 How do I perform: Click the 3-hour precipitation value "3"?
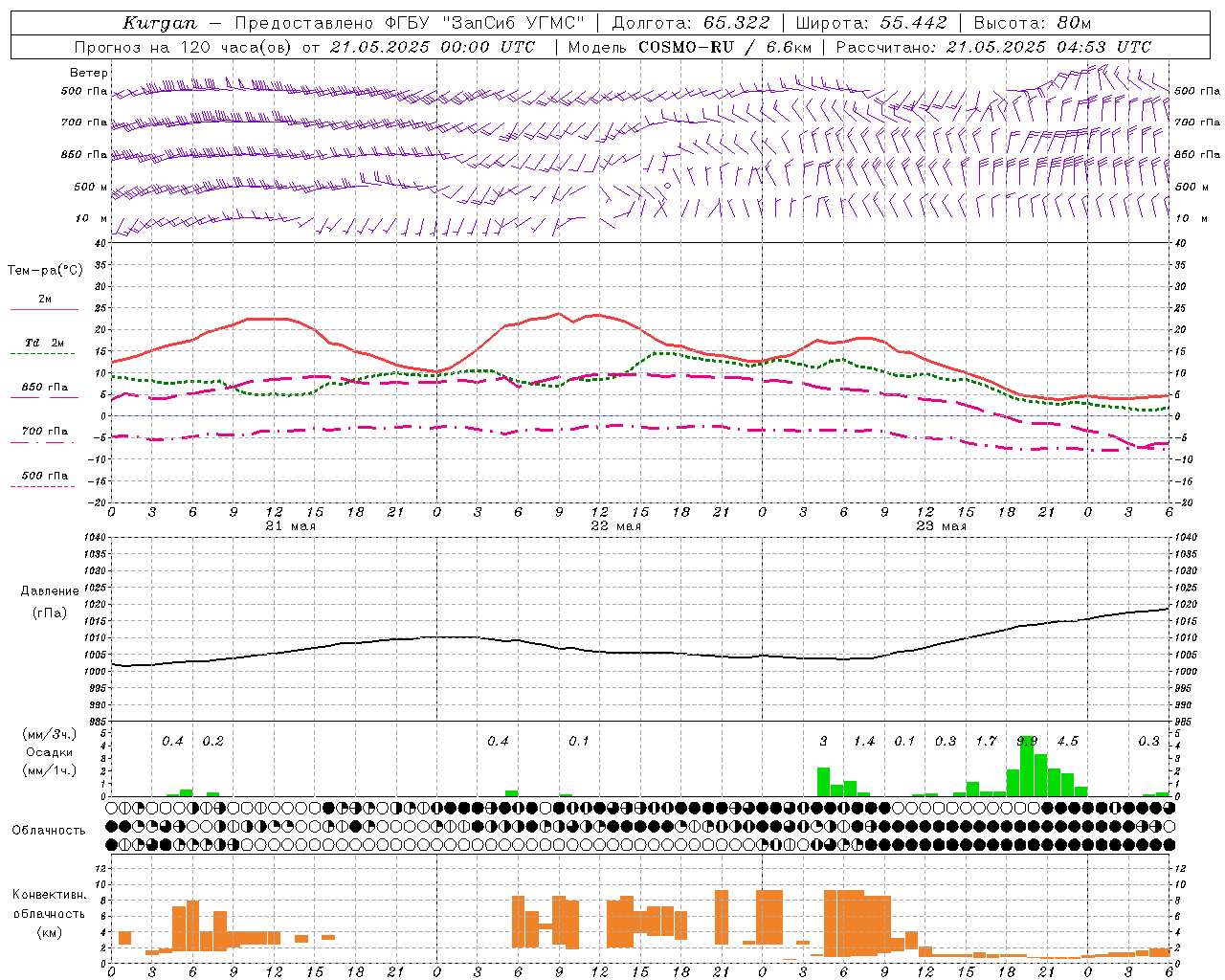824,742
